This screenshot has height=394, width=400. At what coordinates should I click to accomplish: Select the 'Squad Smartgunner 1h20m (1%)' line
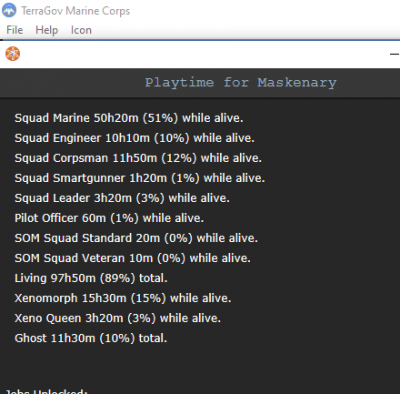point(140,178)
